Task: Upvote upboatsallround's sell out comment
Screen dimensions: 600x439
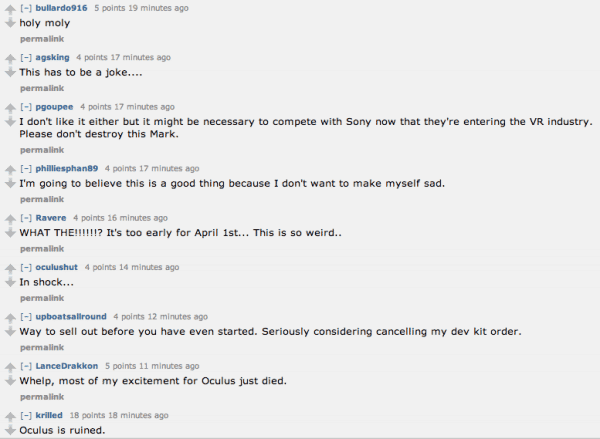Action: click(9, 317)
